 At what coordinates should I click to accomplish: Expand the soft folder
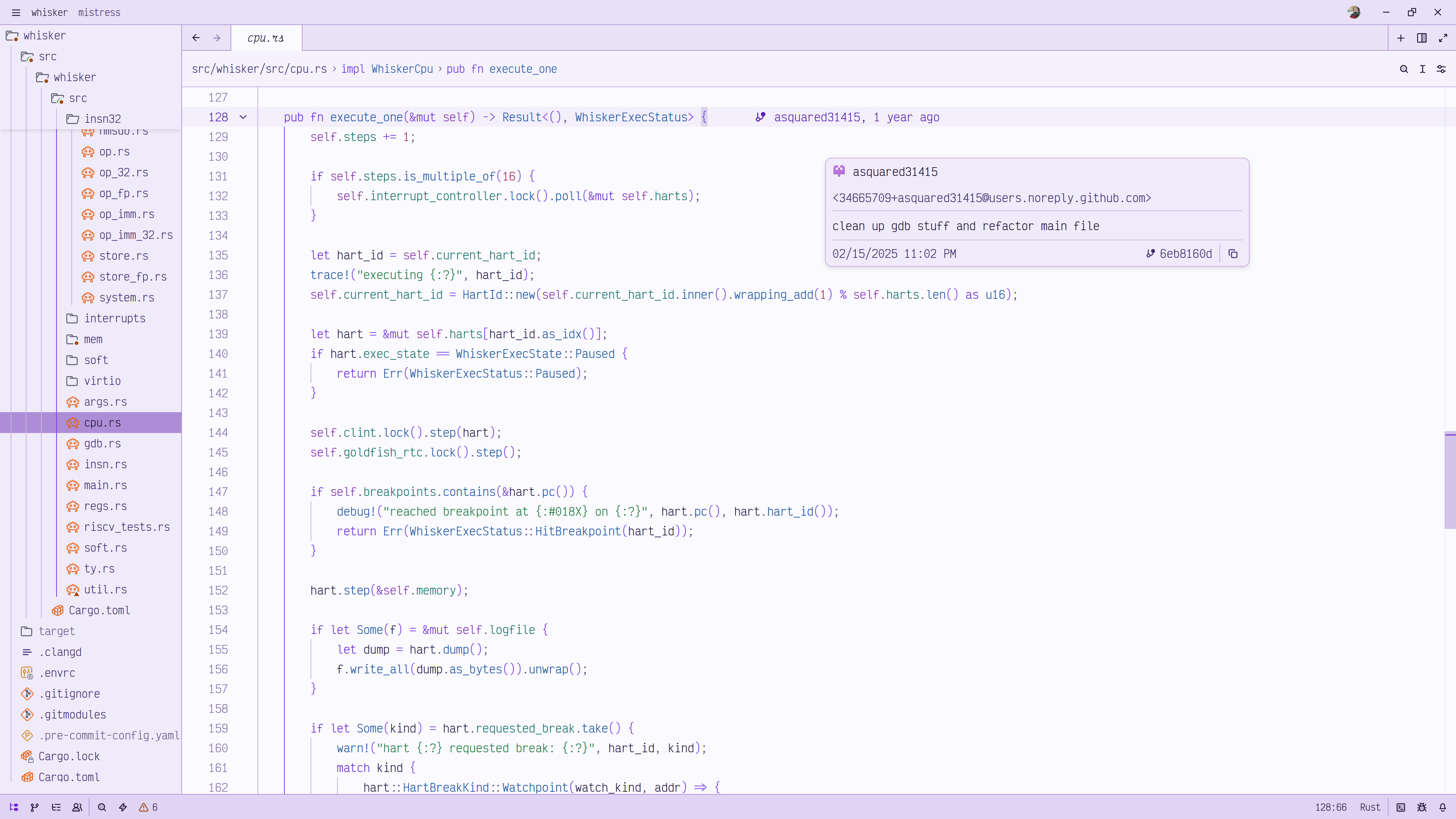[91, 360]
